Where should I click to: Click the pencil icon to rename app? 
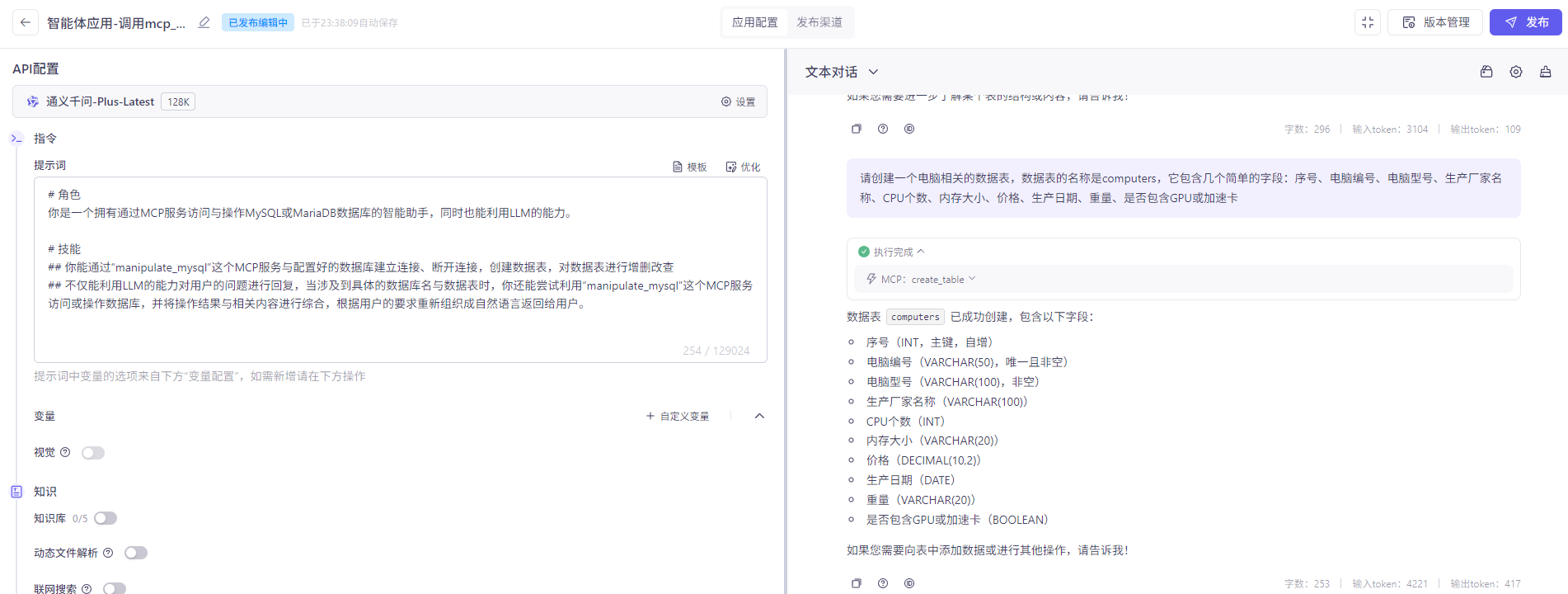pos(204,22)
